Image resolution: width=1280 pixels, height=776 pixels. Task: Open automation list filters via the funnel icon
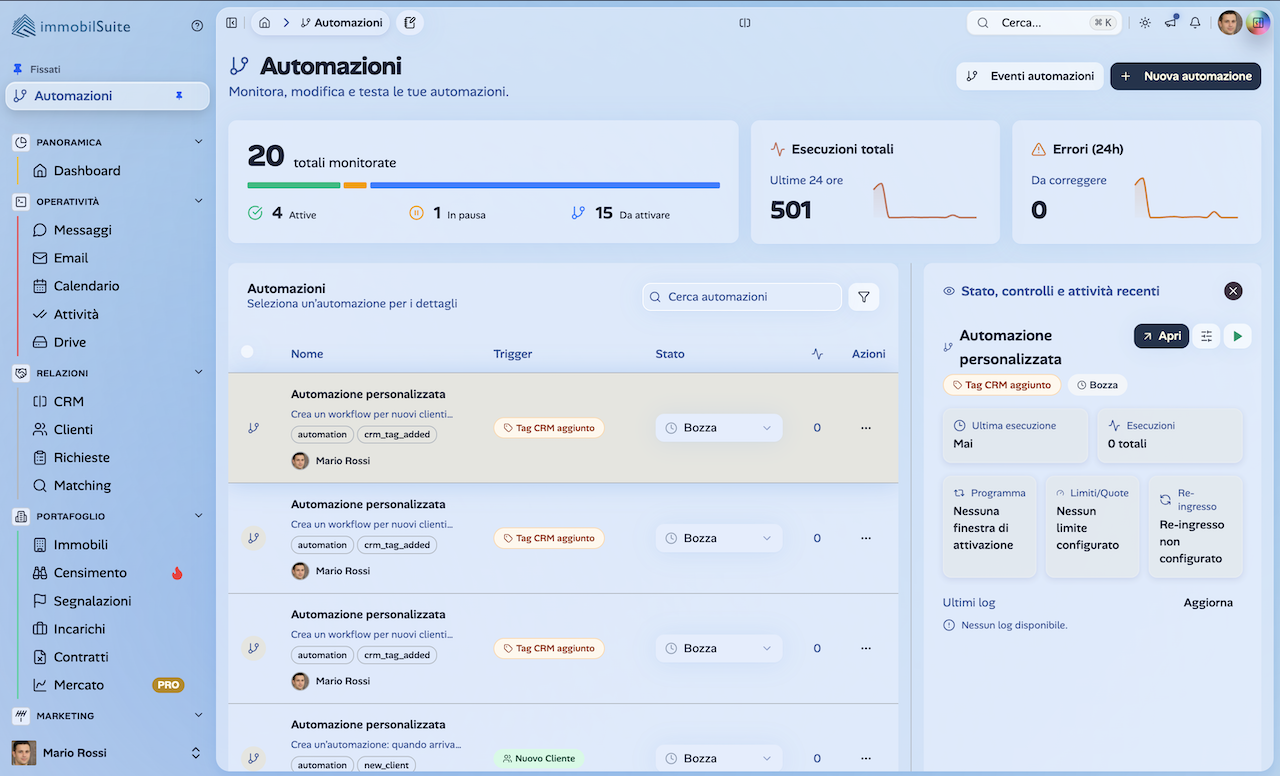[x=864, y=296]
